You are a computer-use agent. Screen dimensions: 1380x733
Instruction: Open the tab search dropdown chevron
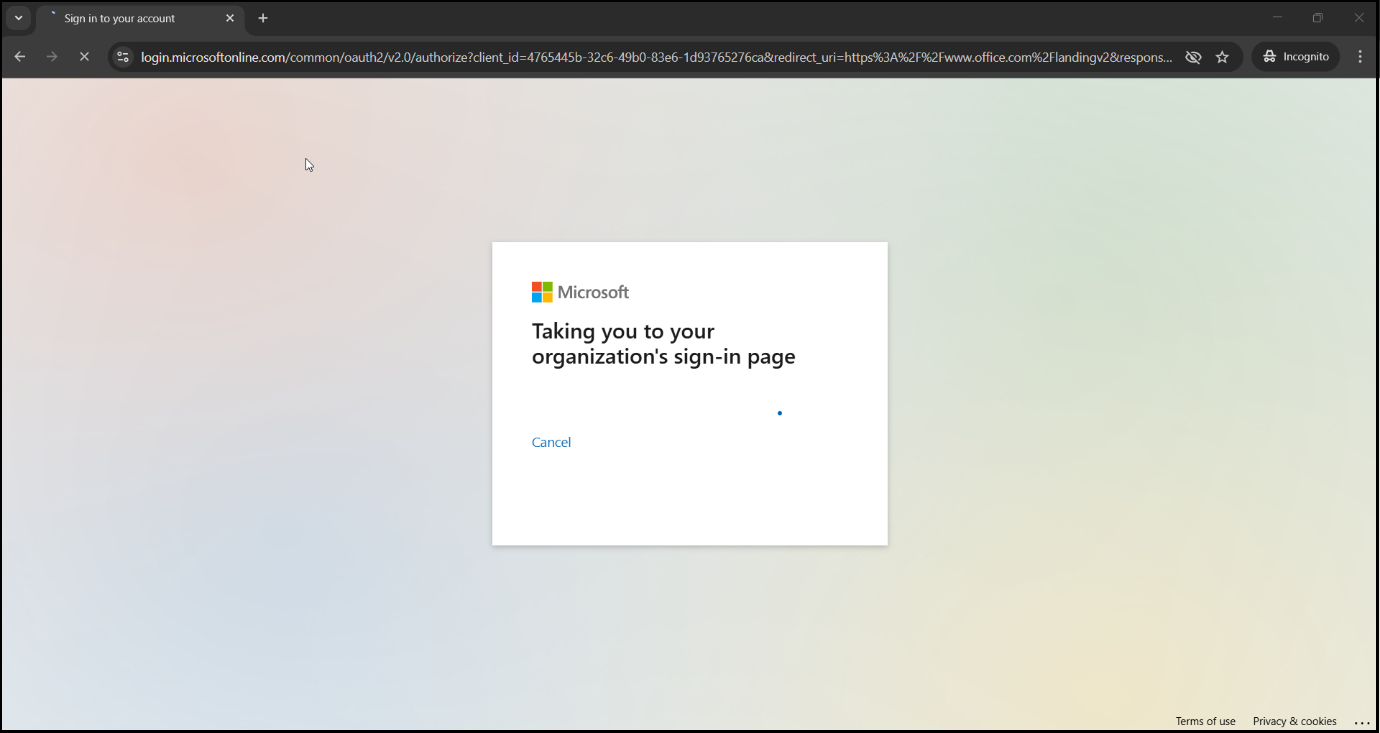tap(18, 18)
